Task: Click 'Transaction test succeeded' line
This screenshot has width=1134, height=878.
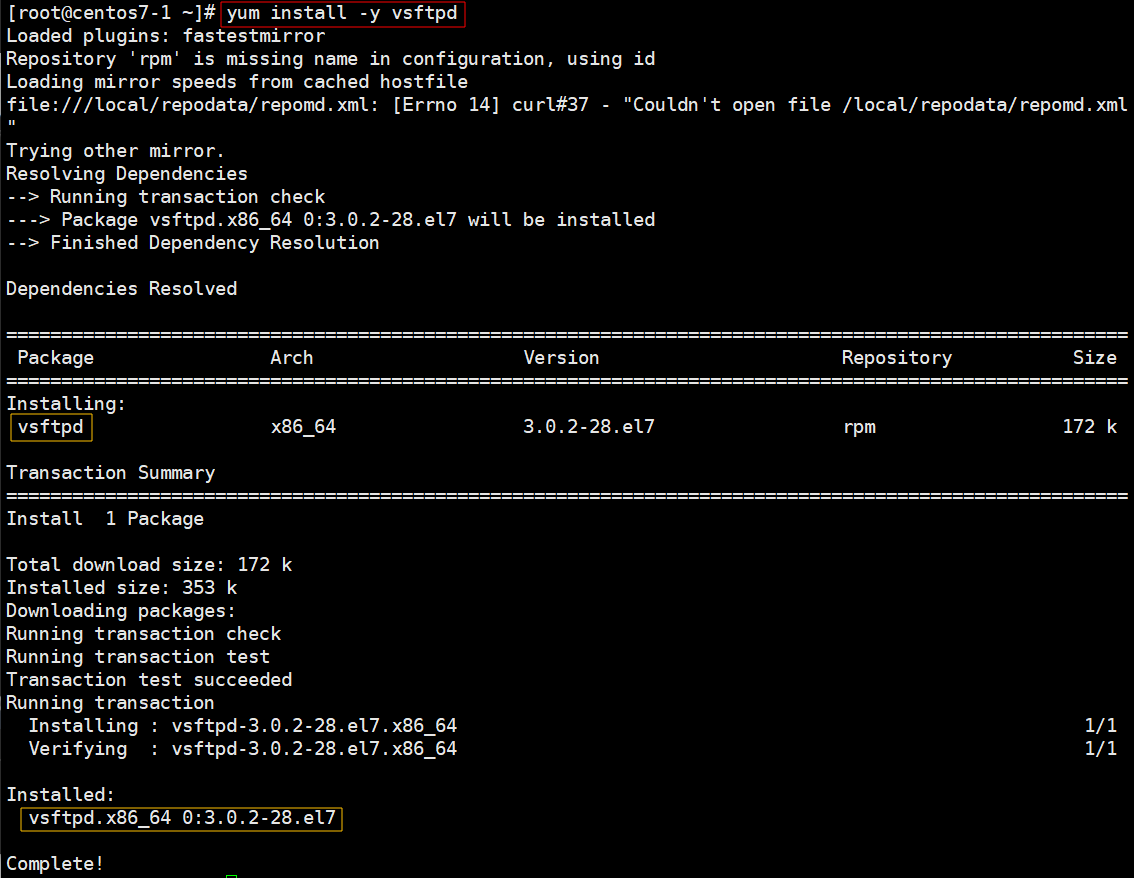Action: 149,681
